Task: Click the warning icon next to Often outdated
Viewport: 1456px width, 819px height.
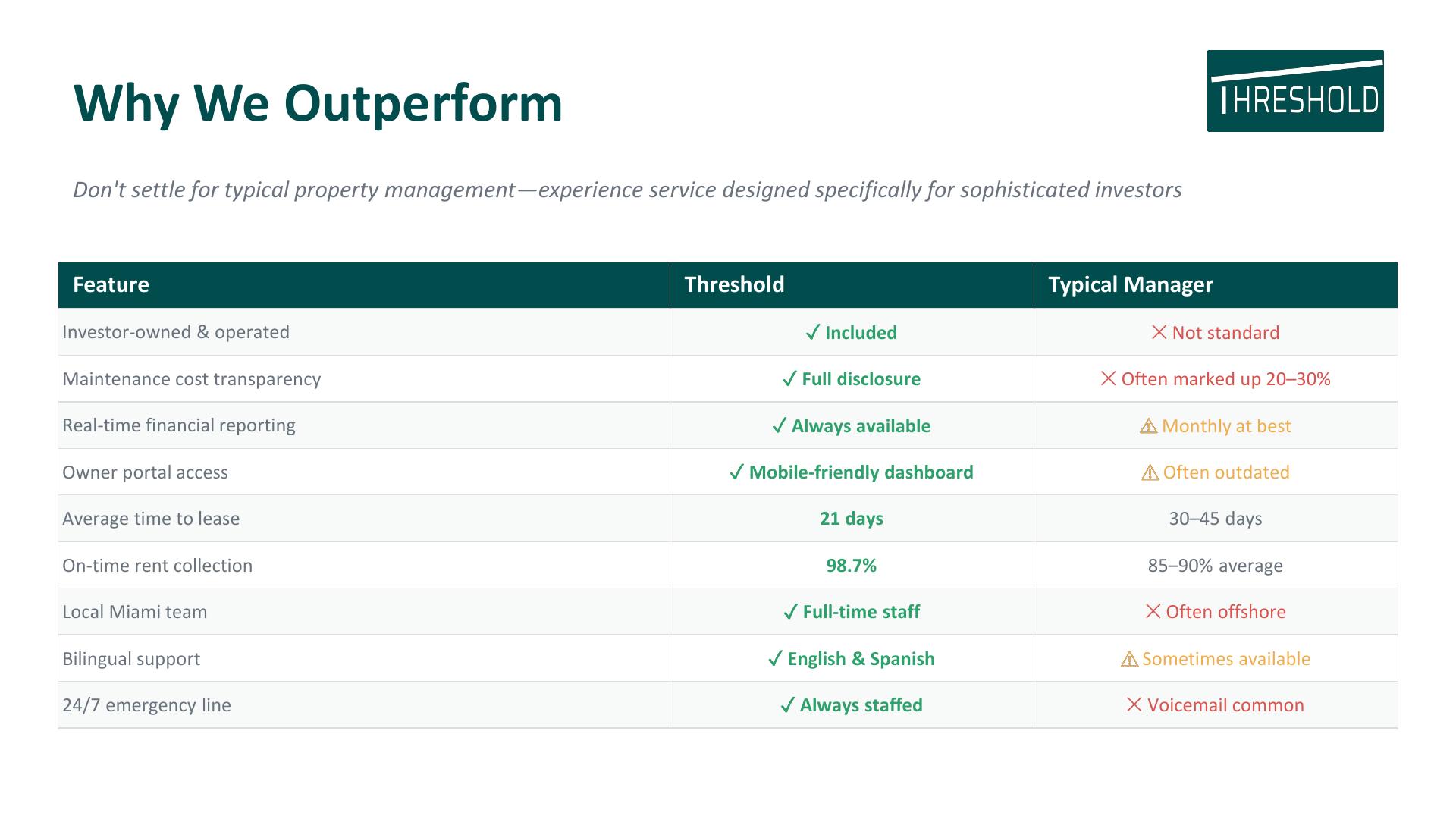Action: pos(1150,472)
